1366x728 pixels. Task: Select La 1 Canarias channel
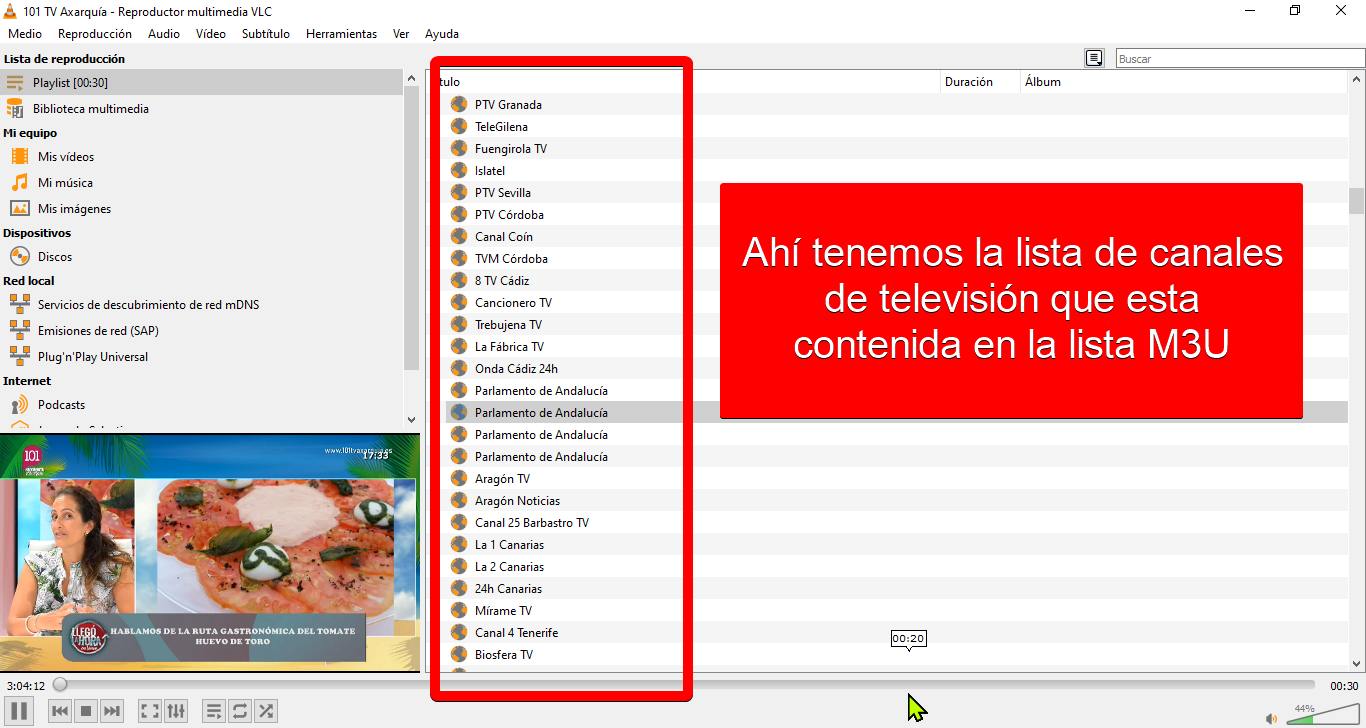[509, 544]
